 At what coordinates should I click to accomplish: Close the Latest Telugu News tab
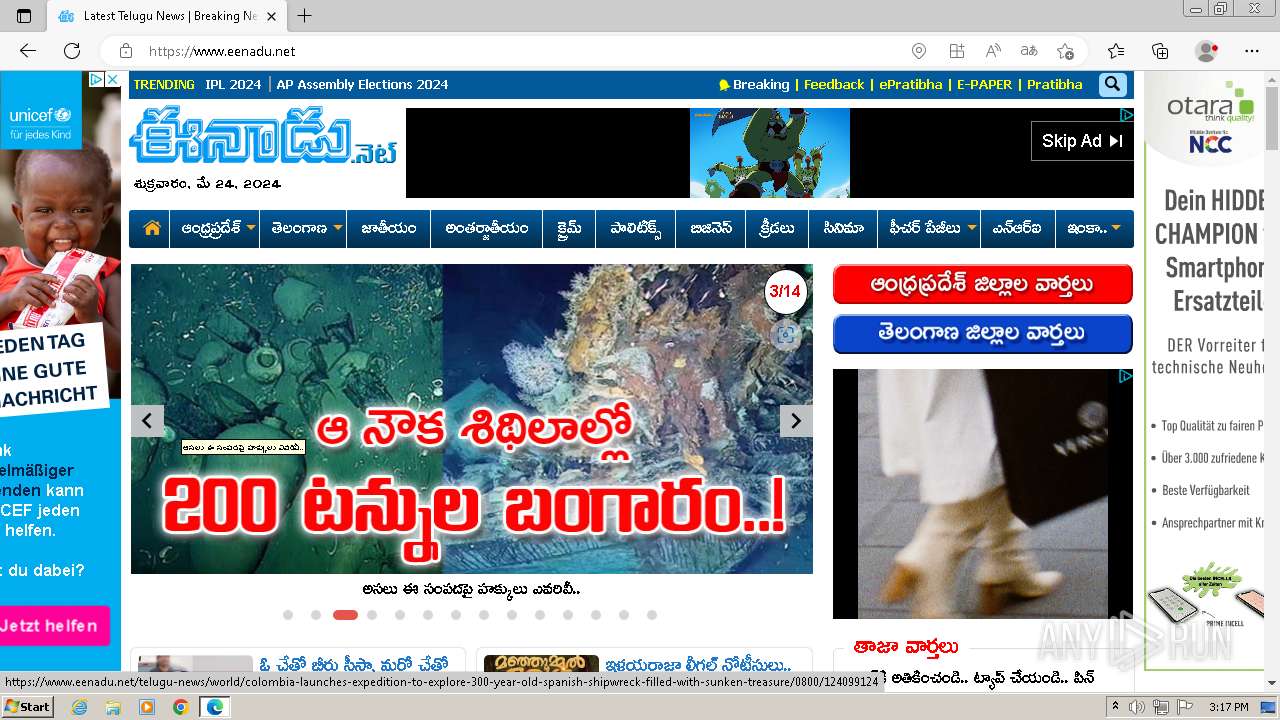pos(271,16)
